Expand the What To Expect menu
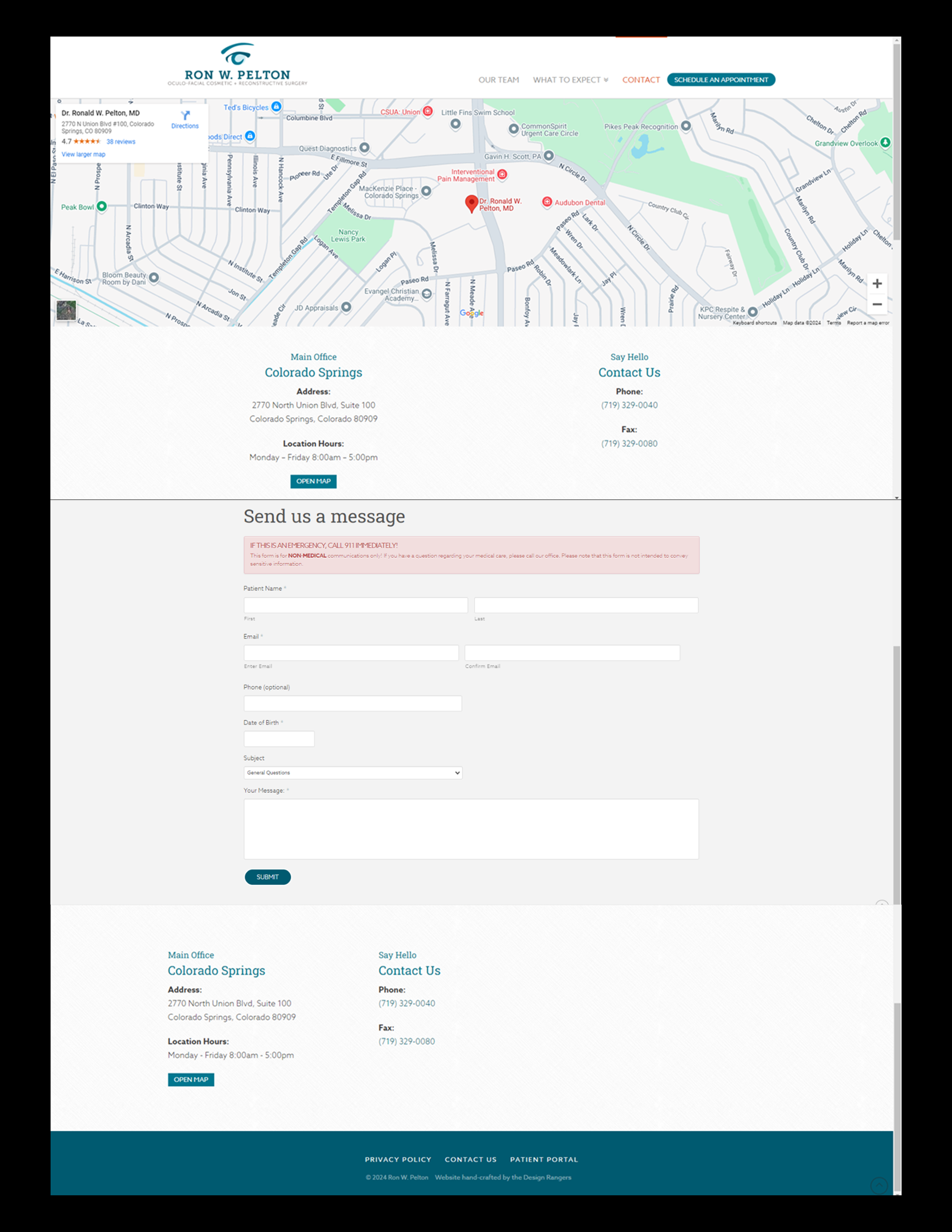 (570, 80)
